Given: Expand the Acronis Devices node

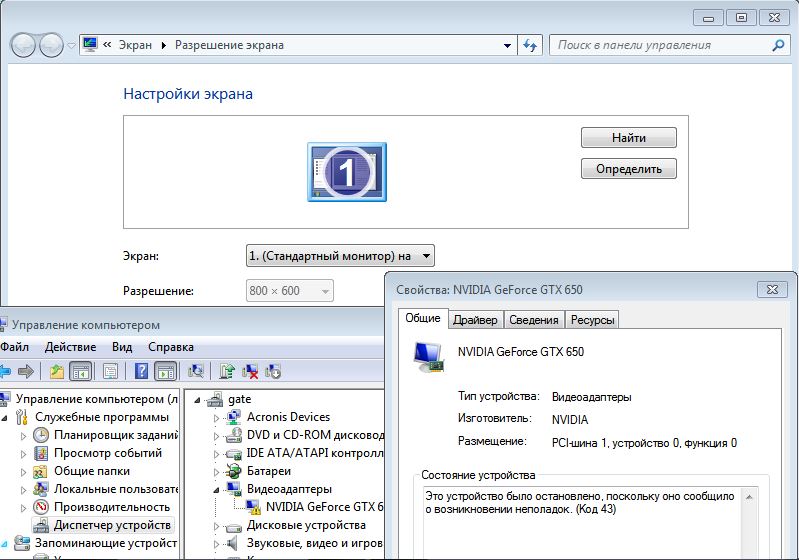Looking at the screenshot, I should (x=216, y=418).
